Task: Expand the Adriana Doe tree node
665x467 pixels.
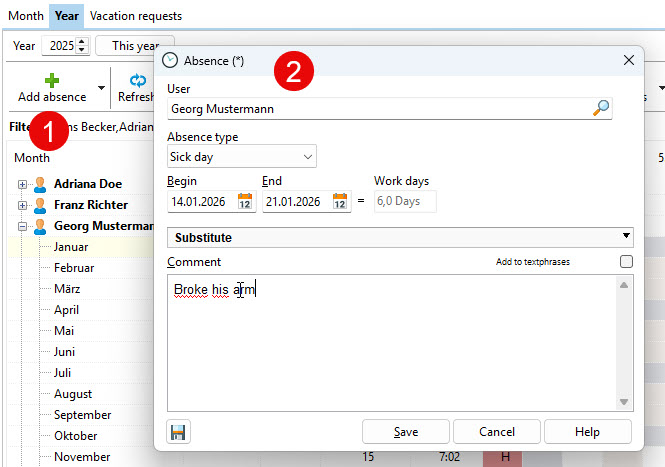Action: [x=22, y=184]
